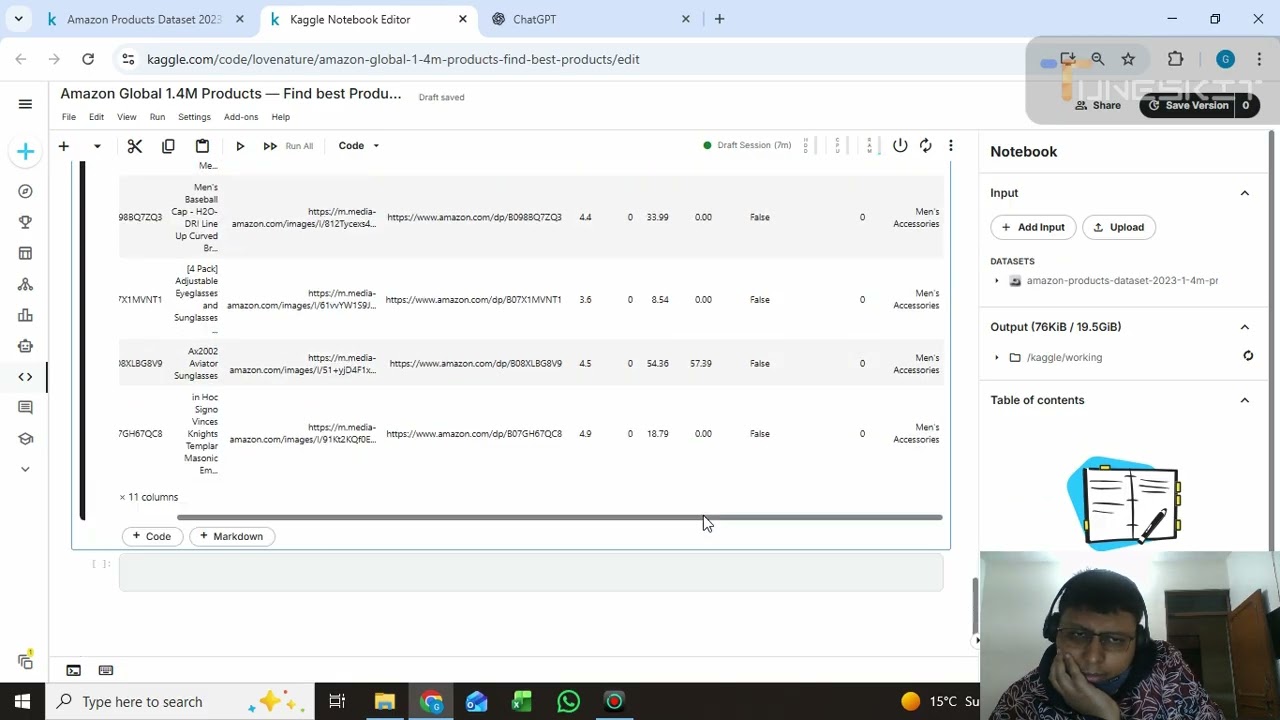Reload the page
This screenshot has height=720, width=1280.
click(x=88, y=59)
